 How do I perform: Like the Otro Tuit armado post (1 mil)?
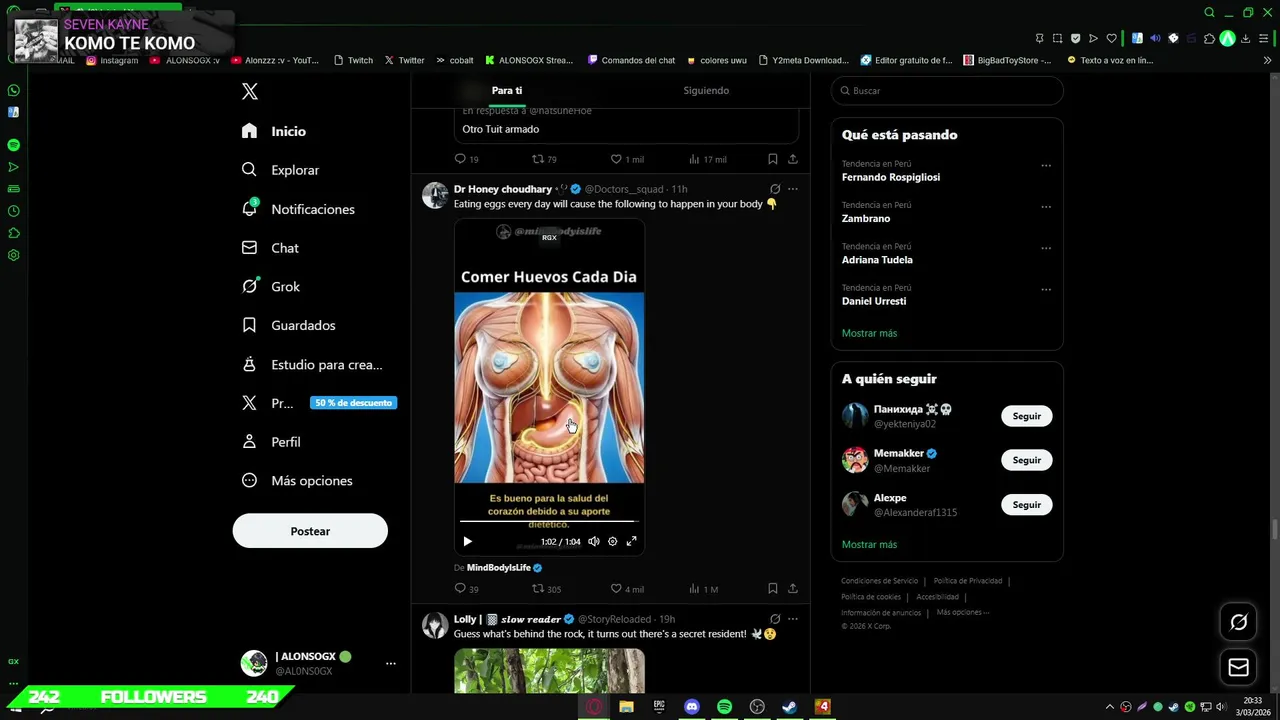point(627,159)
